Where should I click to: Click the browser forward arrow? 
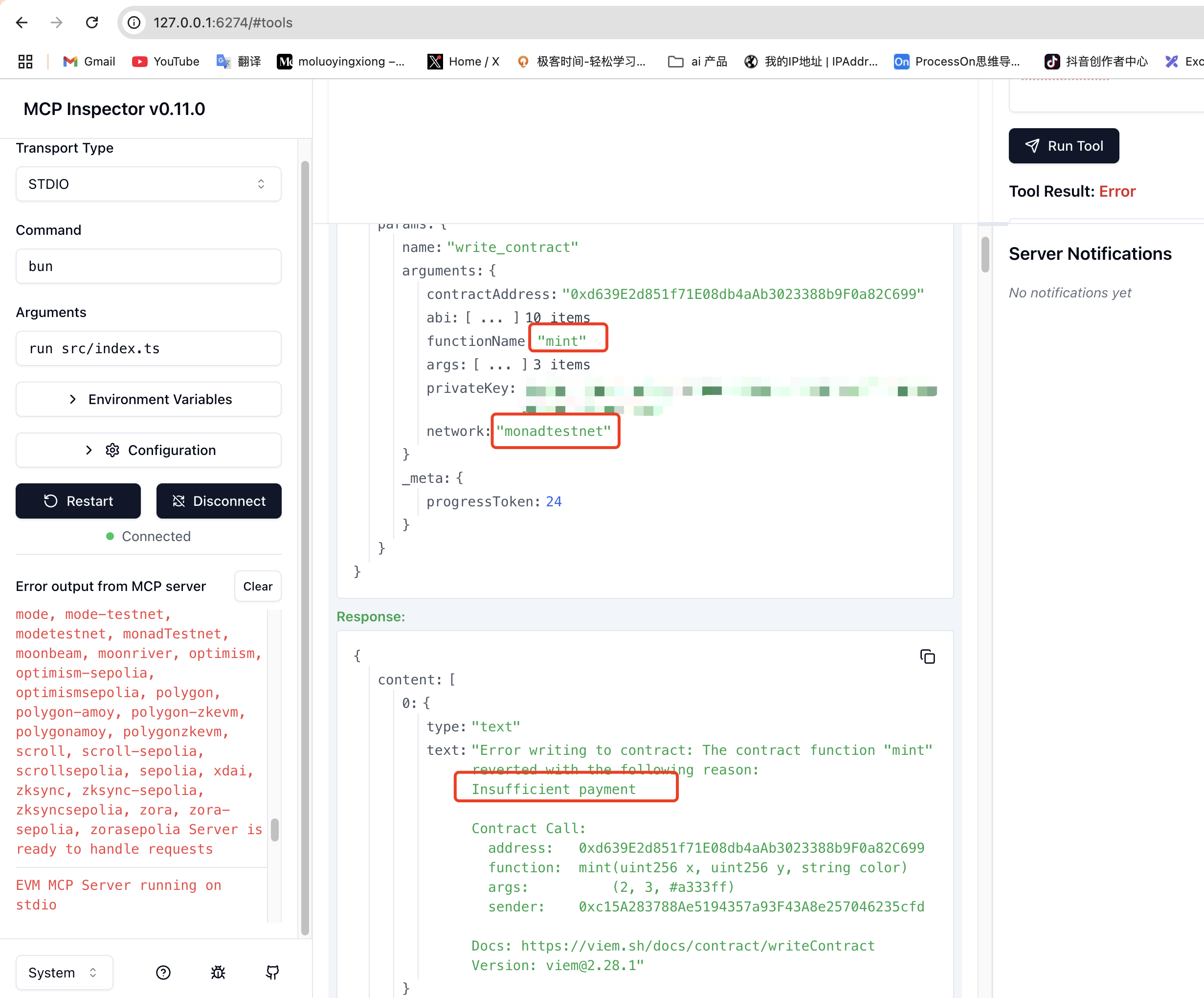[56, 23]
